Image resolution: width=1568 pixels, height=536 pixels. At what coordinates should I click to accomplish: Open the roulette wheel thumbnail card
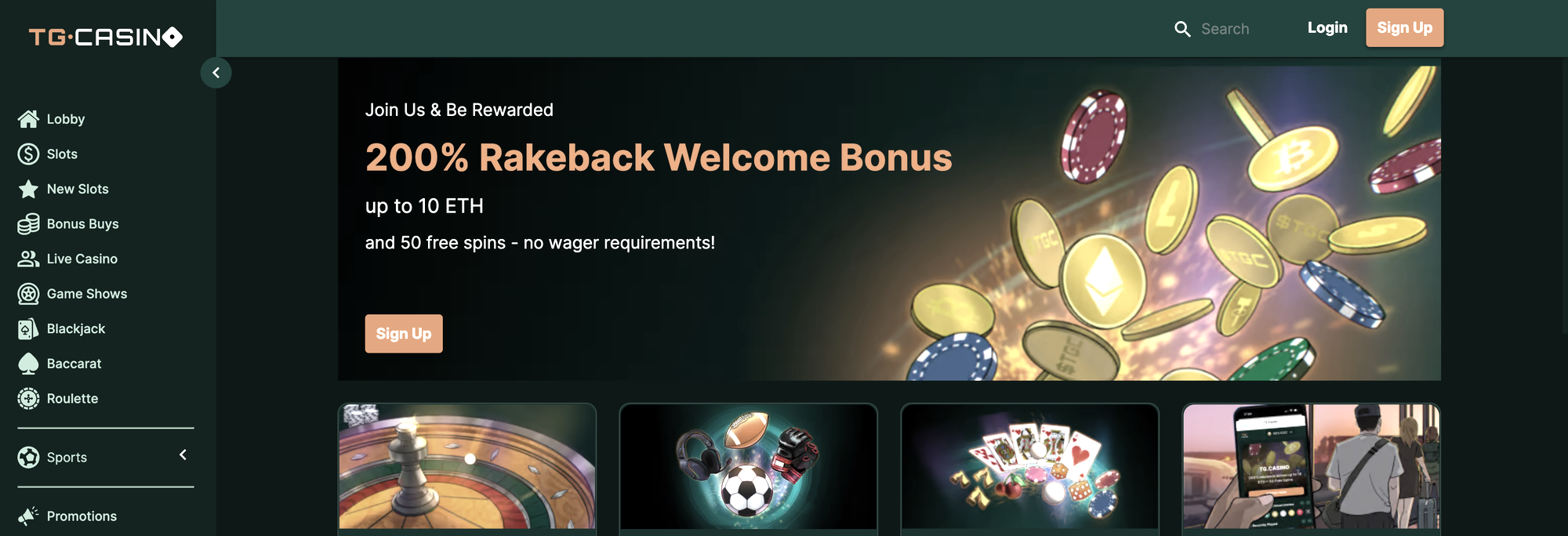click(x=467, y=467)
